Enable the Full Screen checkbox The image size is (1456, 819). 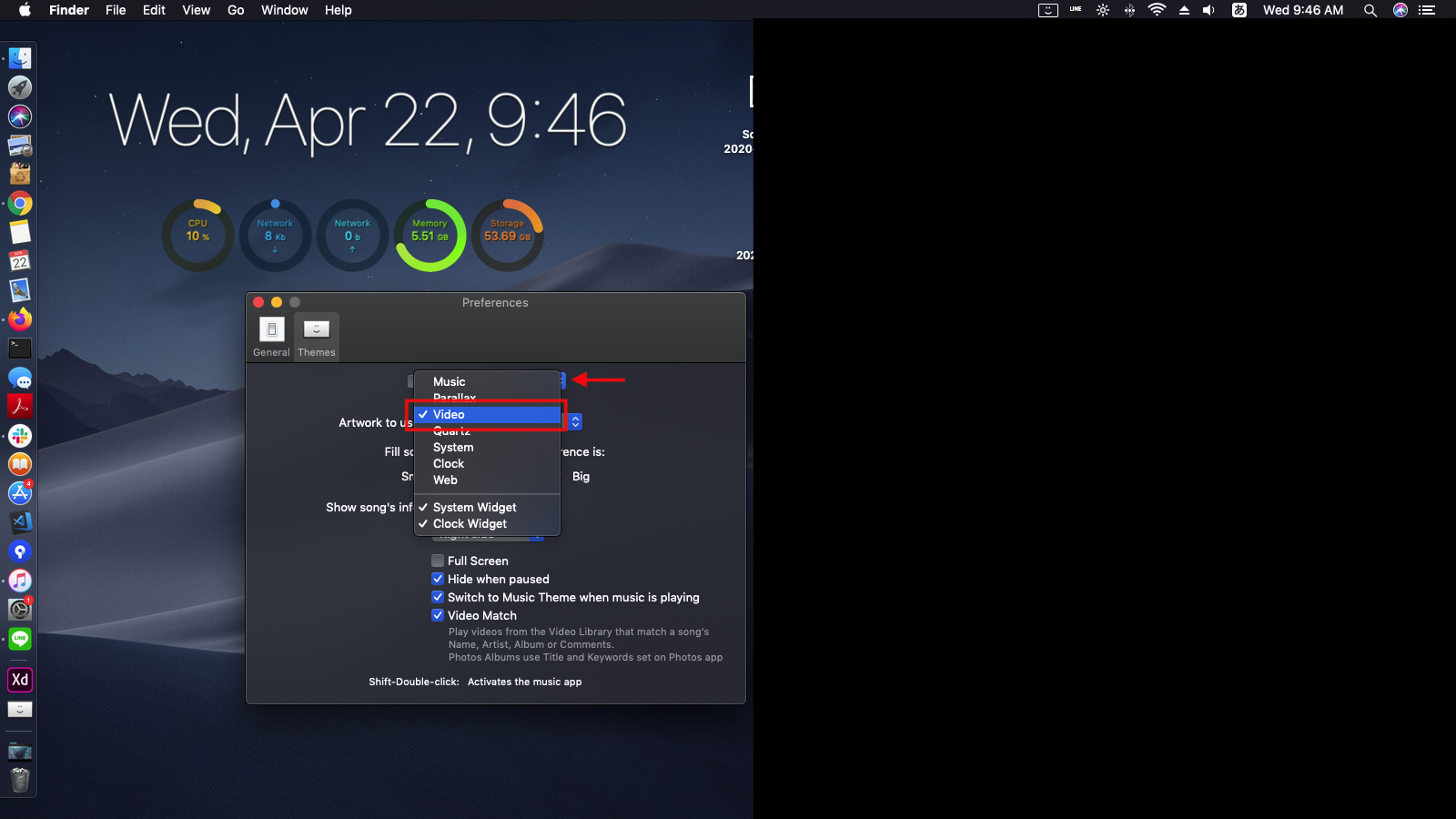pos(438,561)
